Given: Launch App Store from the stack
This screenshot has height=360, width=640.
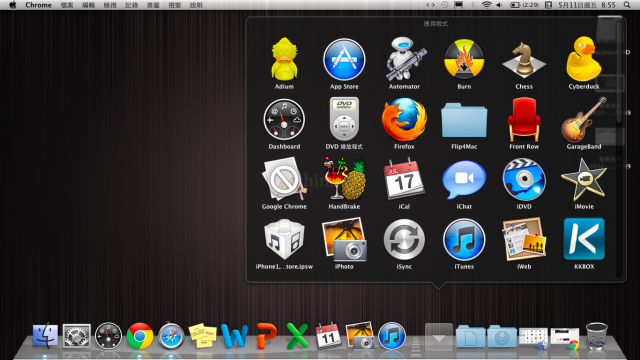Looking at the screenshot, I should [344, 59].
